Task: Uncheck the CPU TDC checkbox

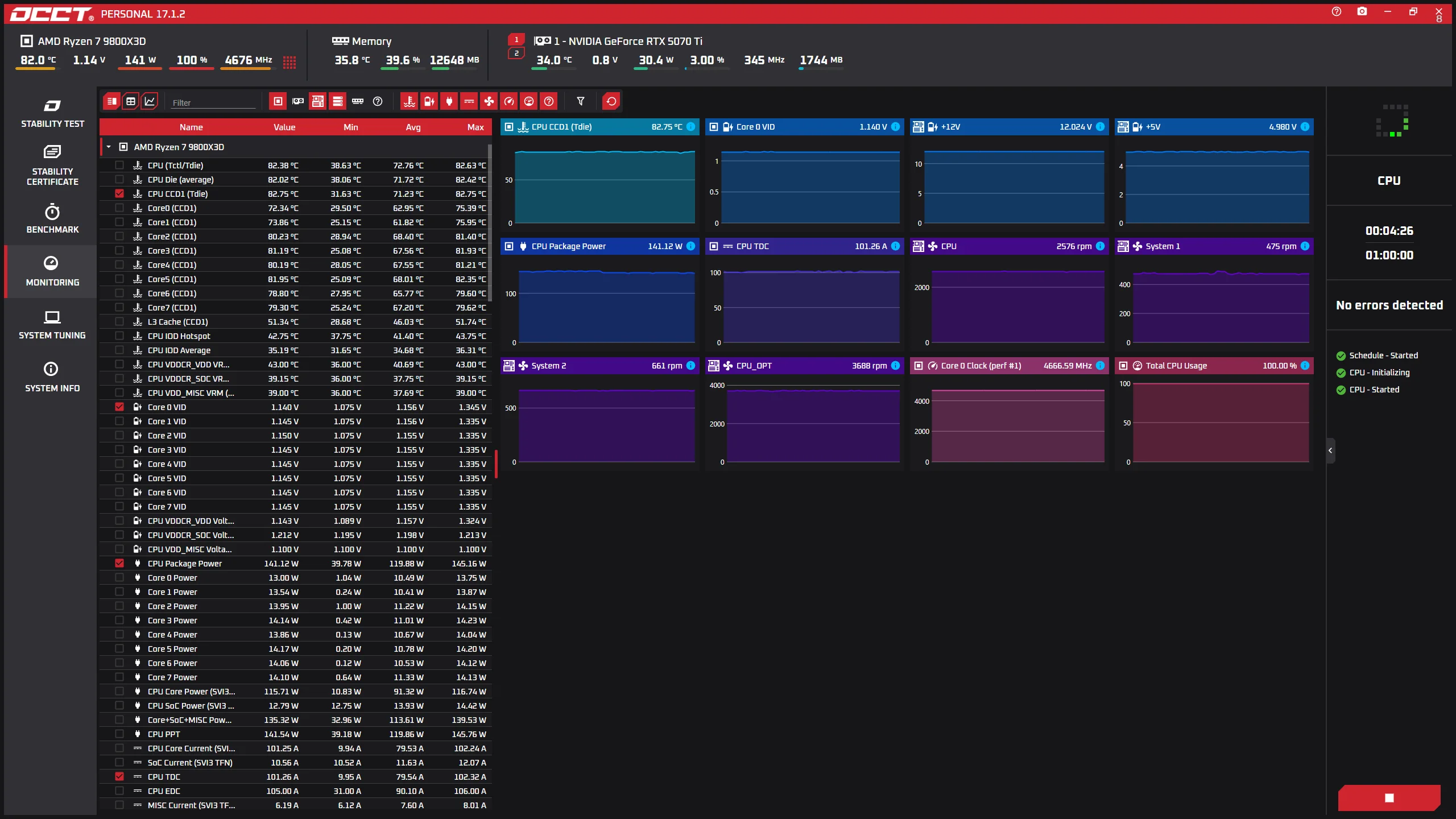Action: pyautogui.click(x=119, y=776)
